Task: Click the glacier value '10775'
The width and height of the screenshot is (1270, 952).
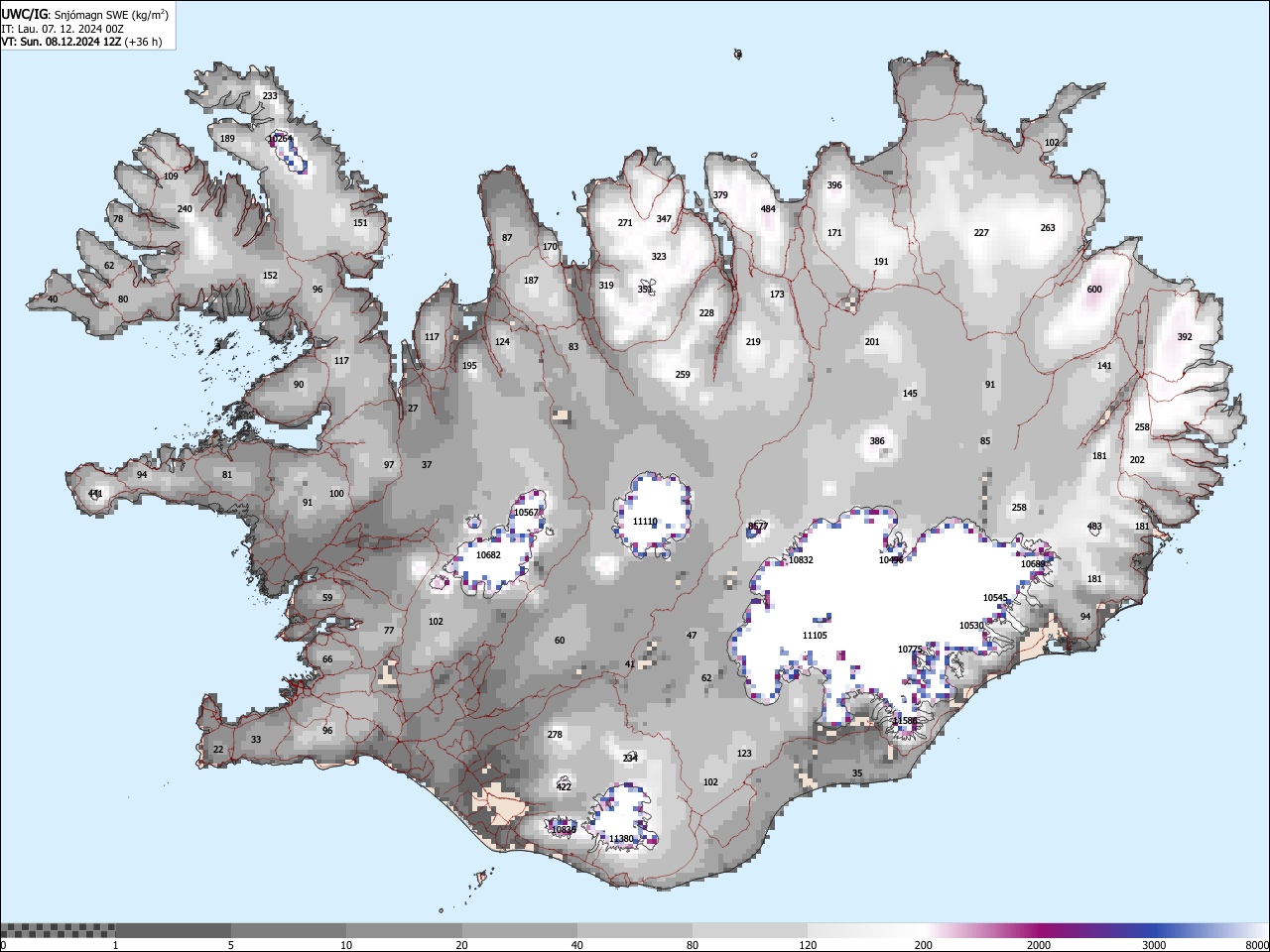Action: (910, 650)
